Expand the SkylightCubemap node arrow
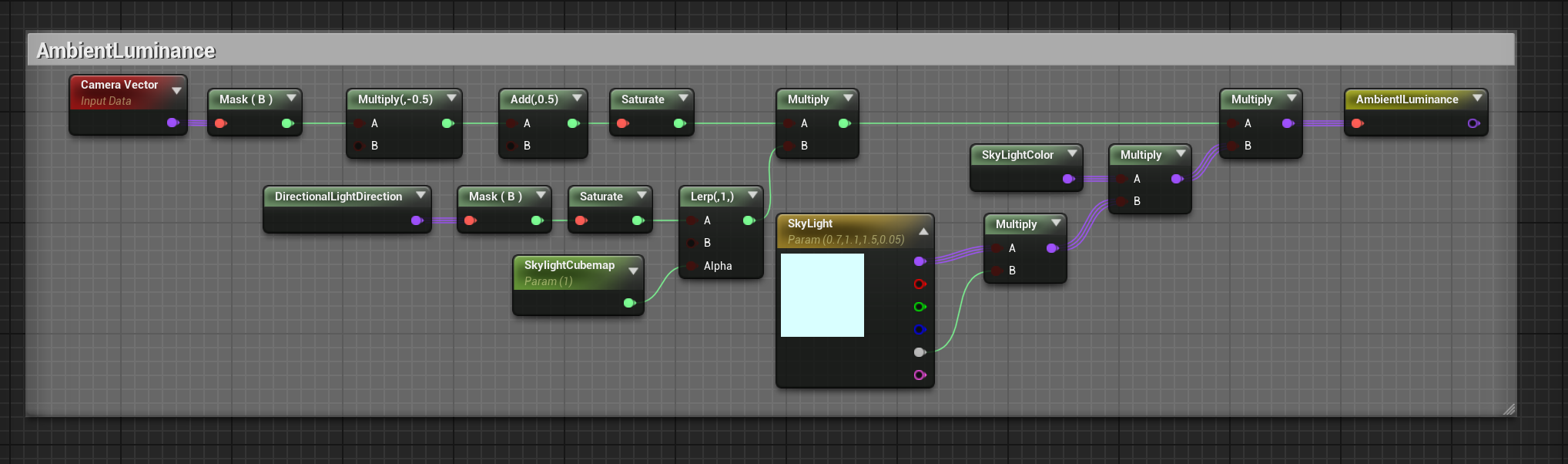 (633, 271)
